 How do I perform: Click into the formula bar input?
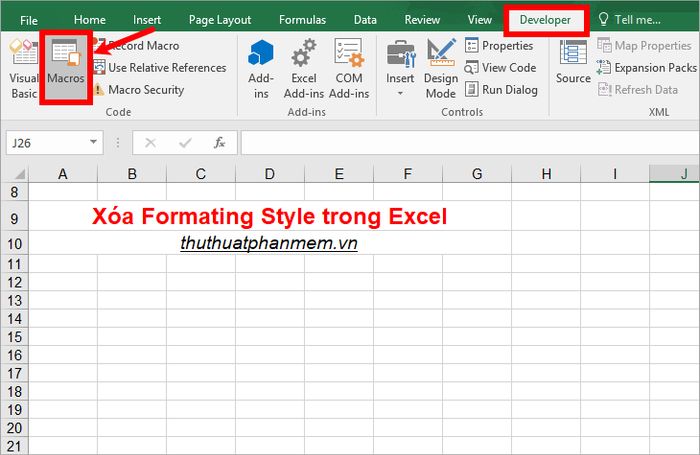click(x=470, y=143)
